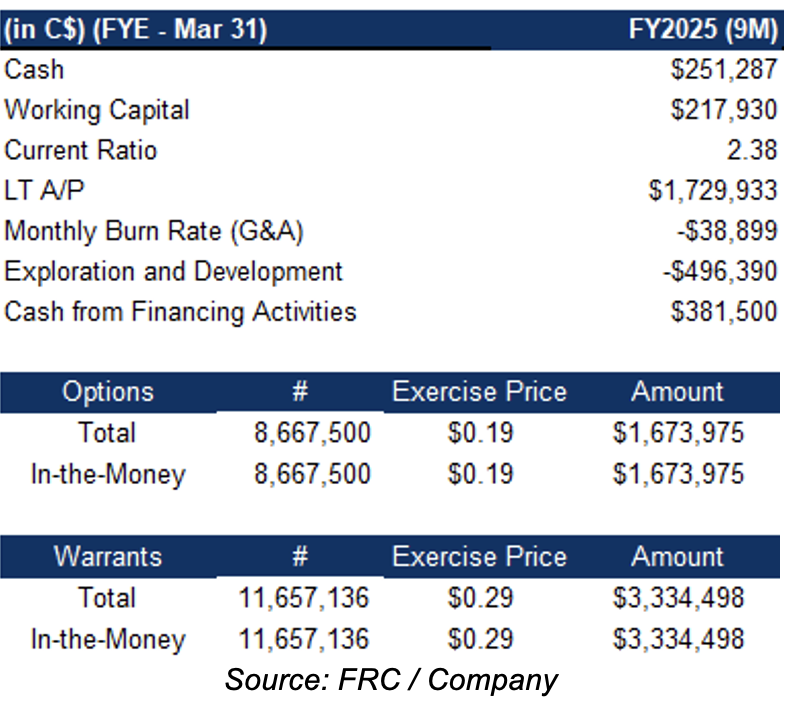Select the Working Capital row label
798x712 pixels.
point(97,109)
